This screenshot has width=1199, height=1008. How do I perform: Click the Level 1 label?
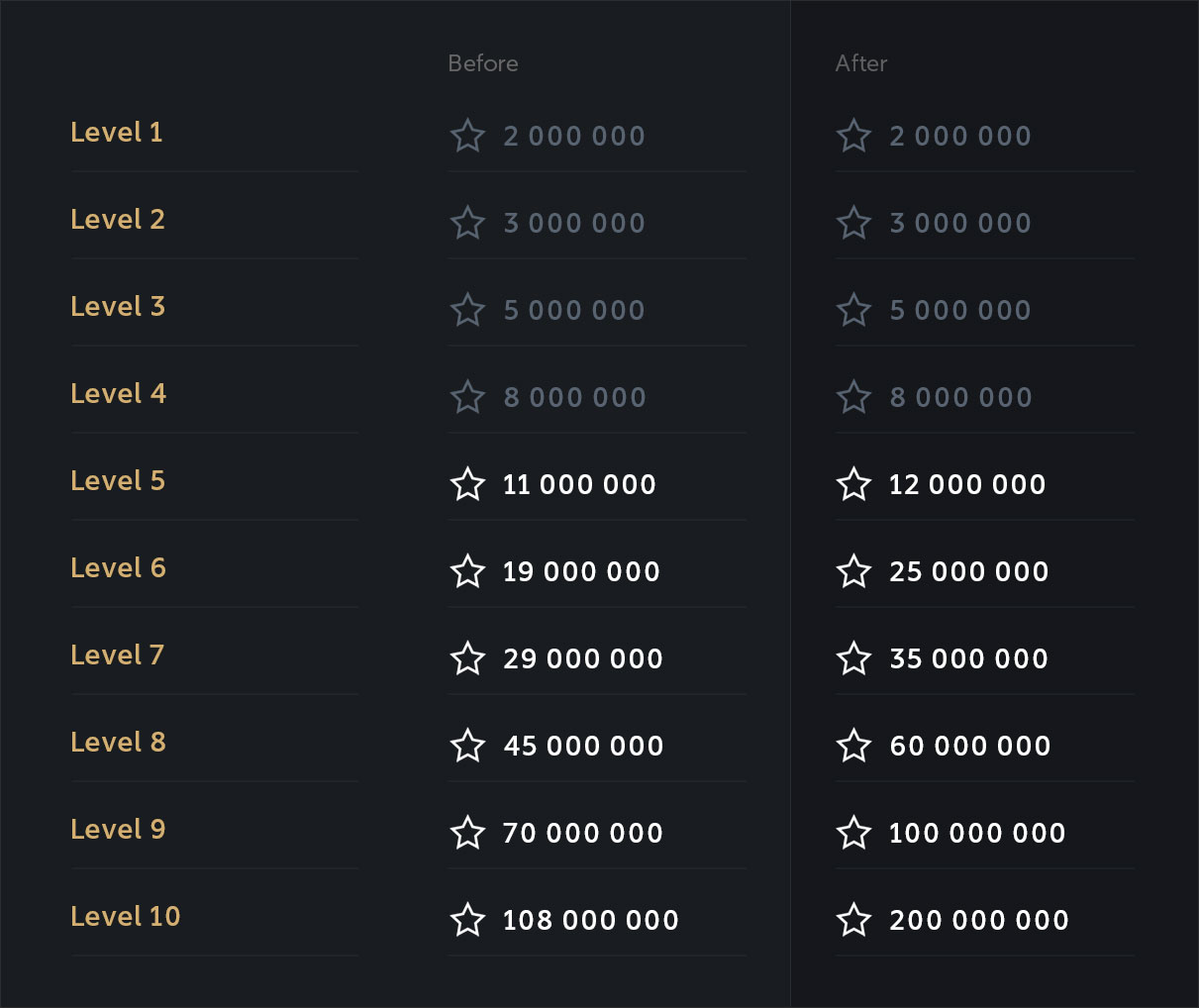point(117,133)
